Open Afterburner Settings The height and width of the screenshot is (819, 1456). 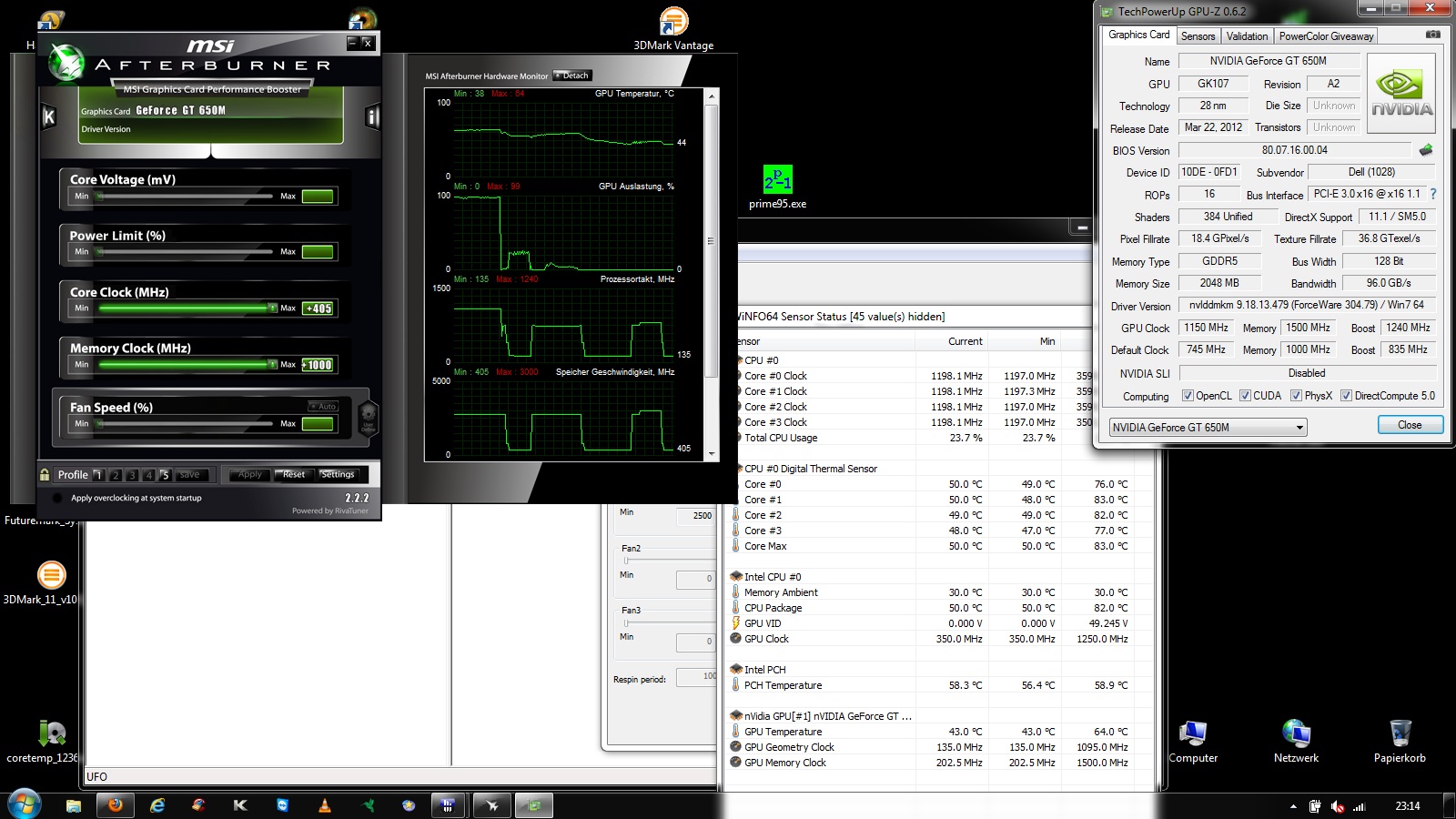pos(338,474)
